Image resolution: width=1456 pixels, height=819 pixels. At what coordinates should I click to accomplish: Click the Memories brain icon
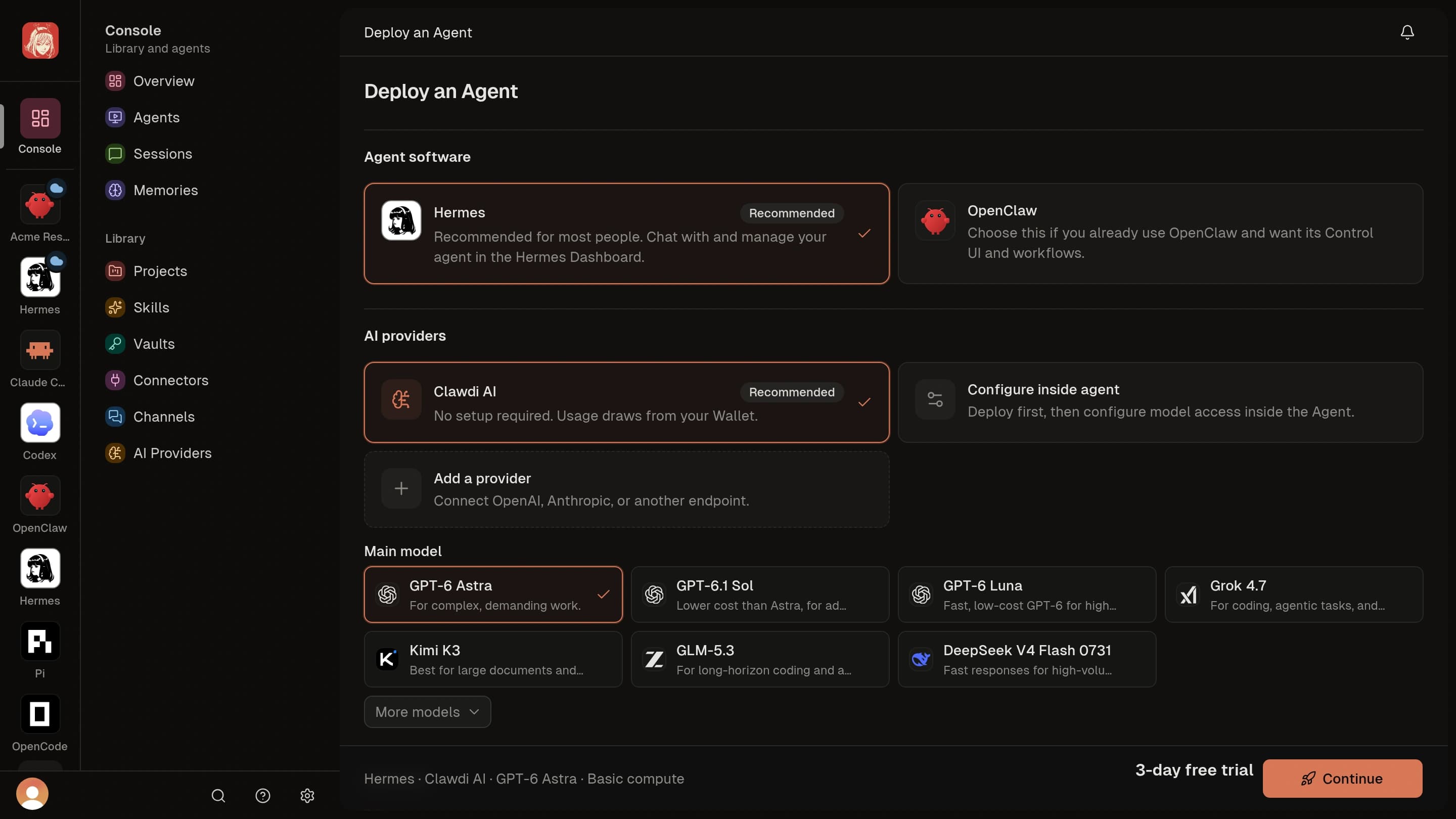click(115, 190)
